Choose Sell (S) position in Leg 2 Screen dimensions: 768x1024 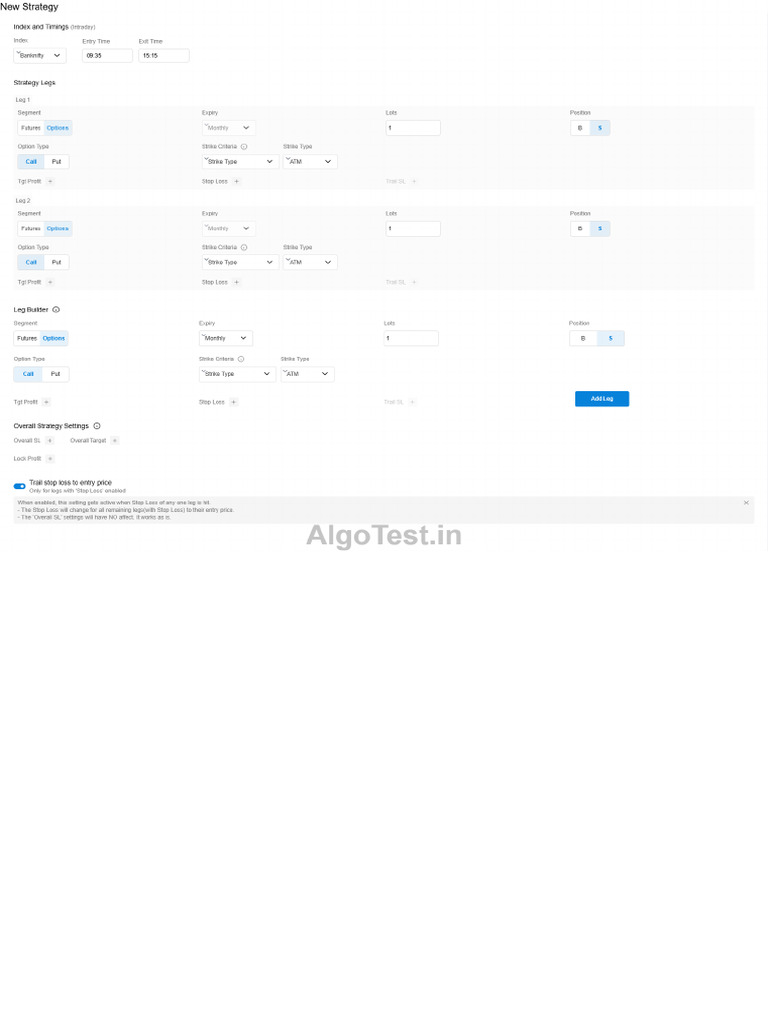pos(600,229)
